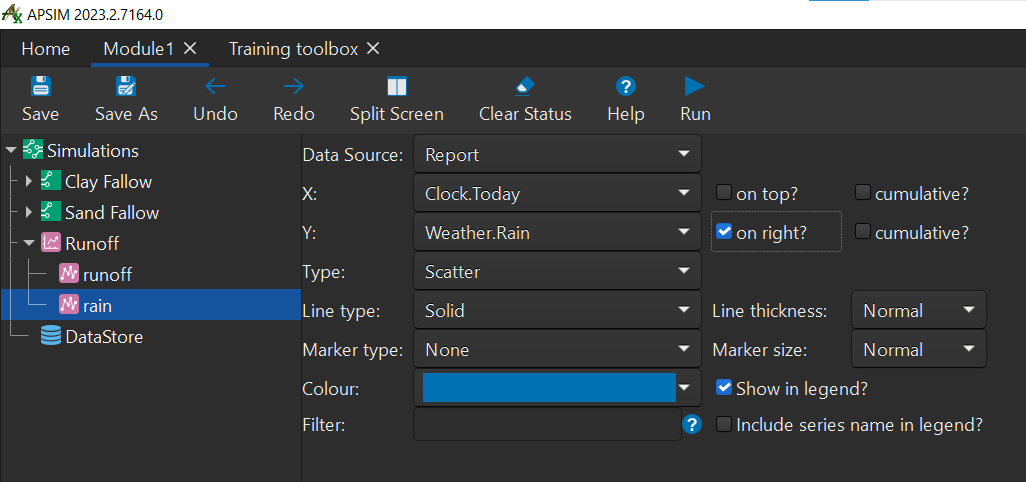Open the Data Source dropdown

tap(557, 154)
